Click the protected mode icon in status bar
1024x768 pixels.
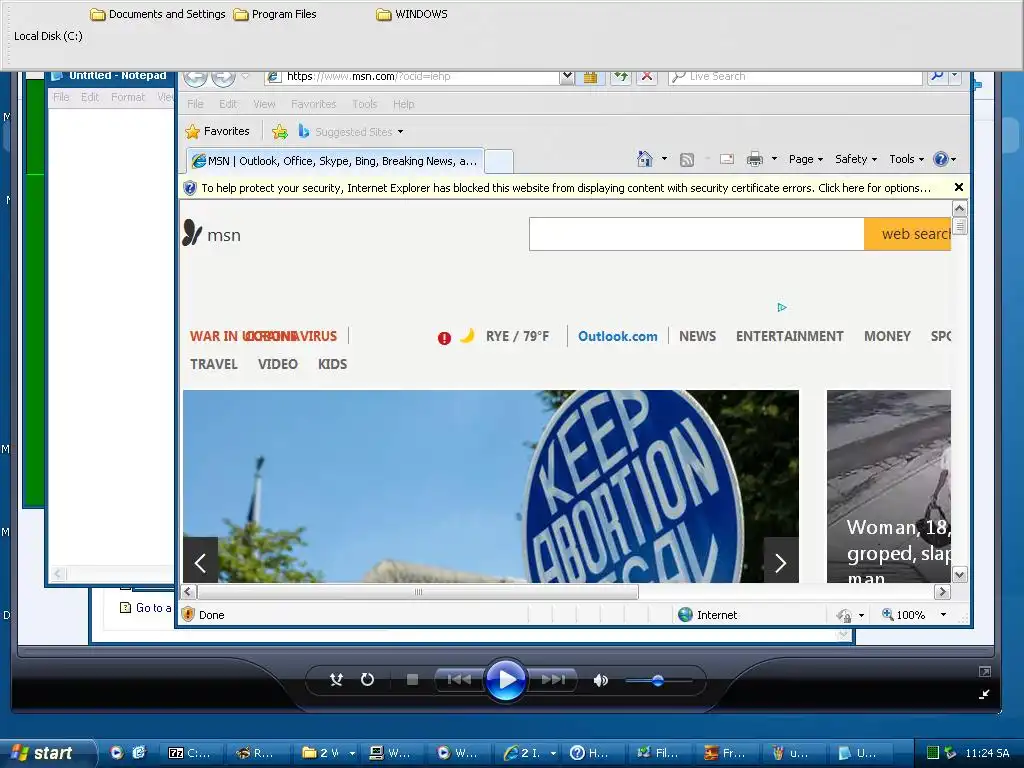(x=844, y=615)
